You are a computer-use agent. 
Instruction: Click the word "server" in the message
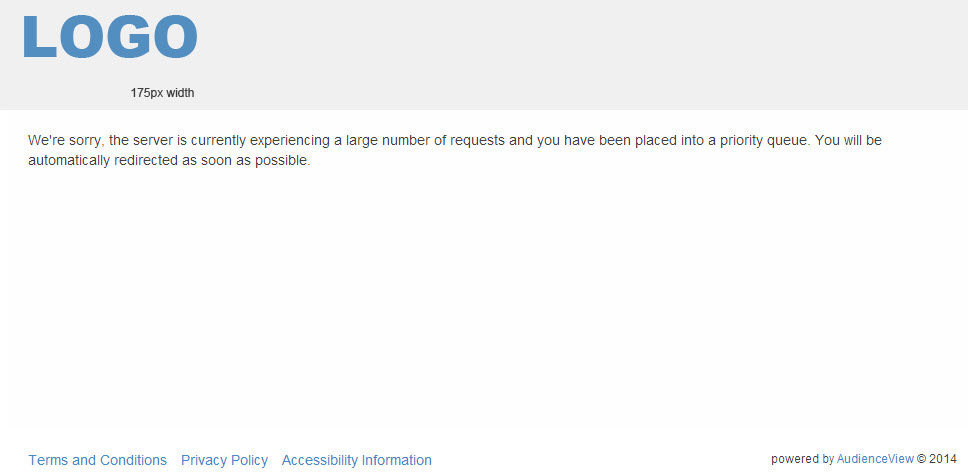(x=153, y=140)
